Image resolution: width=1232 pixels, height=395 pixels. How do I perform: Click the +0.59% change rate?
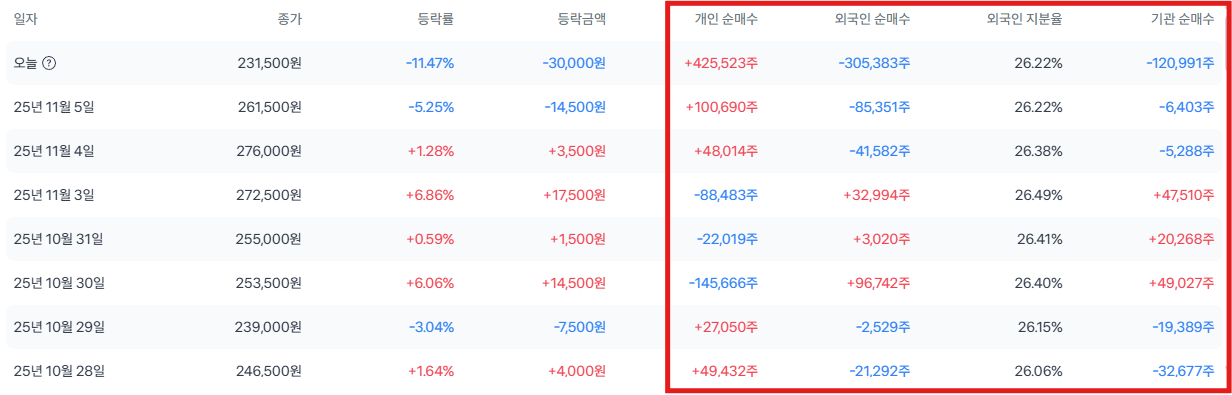[x=430, y=239]
